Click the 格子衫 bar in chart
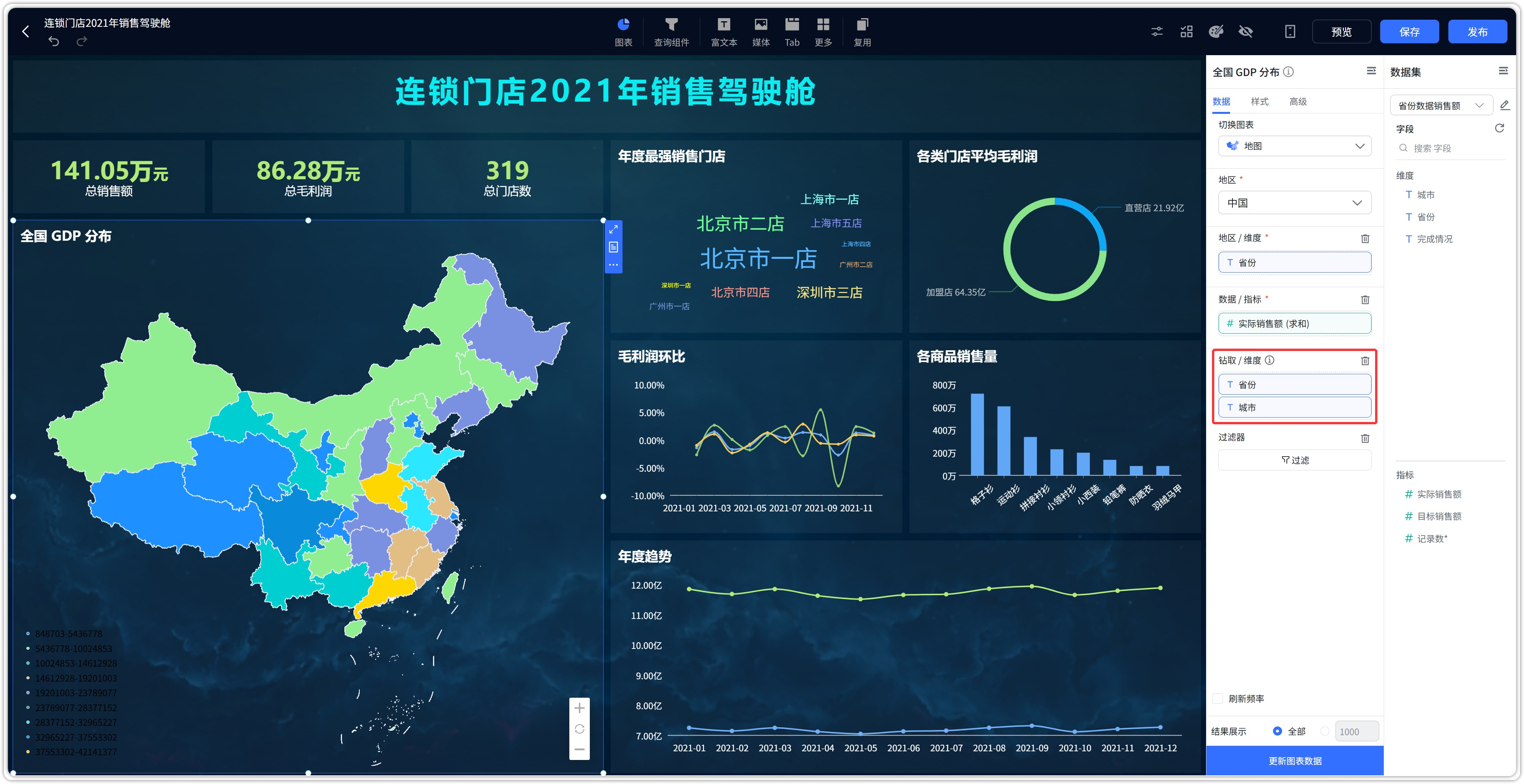The height and width of the screenshot is (784, 1524). (978, 434)
